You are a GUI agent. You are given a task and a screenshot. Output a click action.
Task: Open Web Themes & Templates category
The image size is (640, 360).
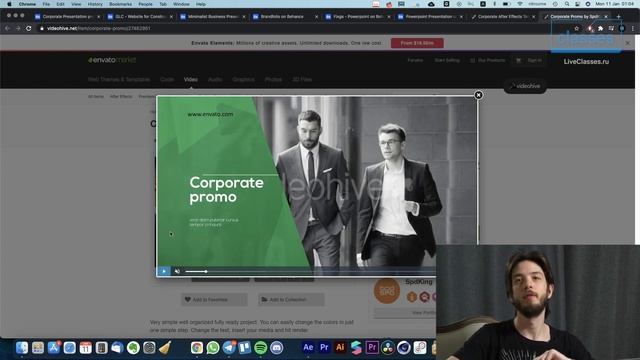119,80
